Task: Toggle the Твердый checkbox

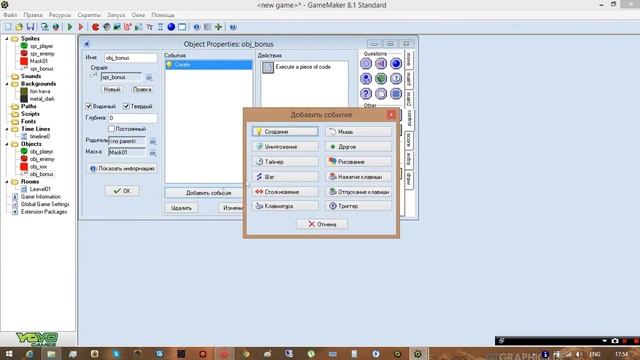Action: (127, 106)
